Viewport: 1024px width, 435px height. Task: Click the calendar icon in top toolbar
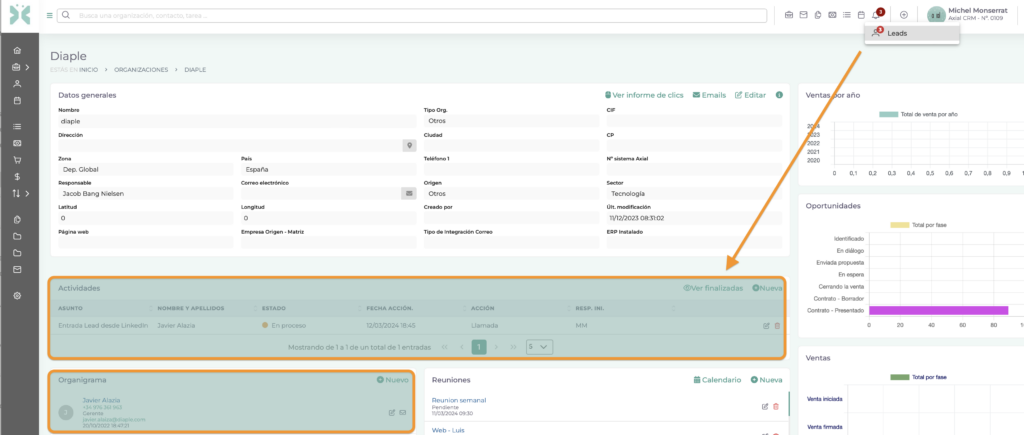point(861,15)
